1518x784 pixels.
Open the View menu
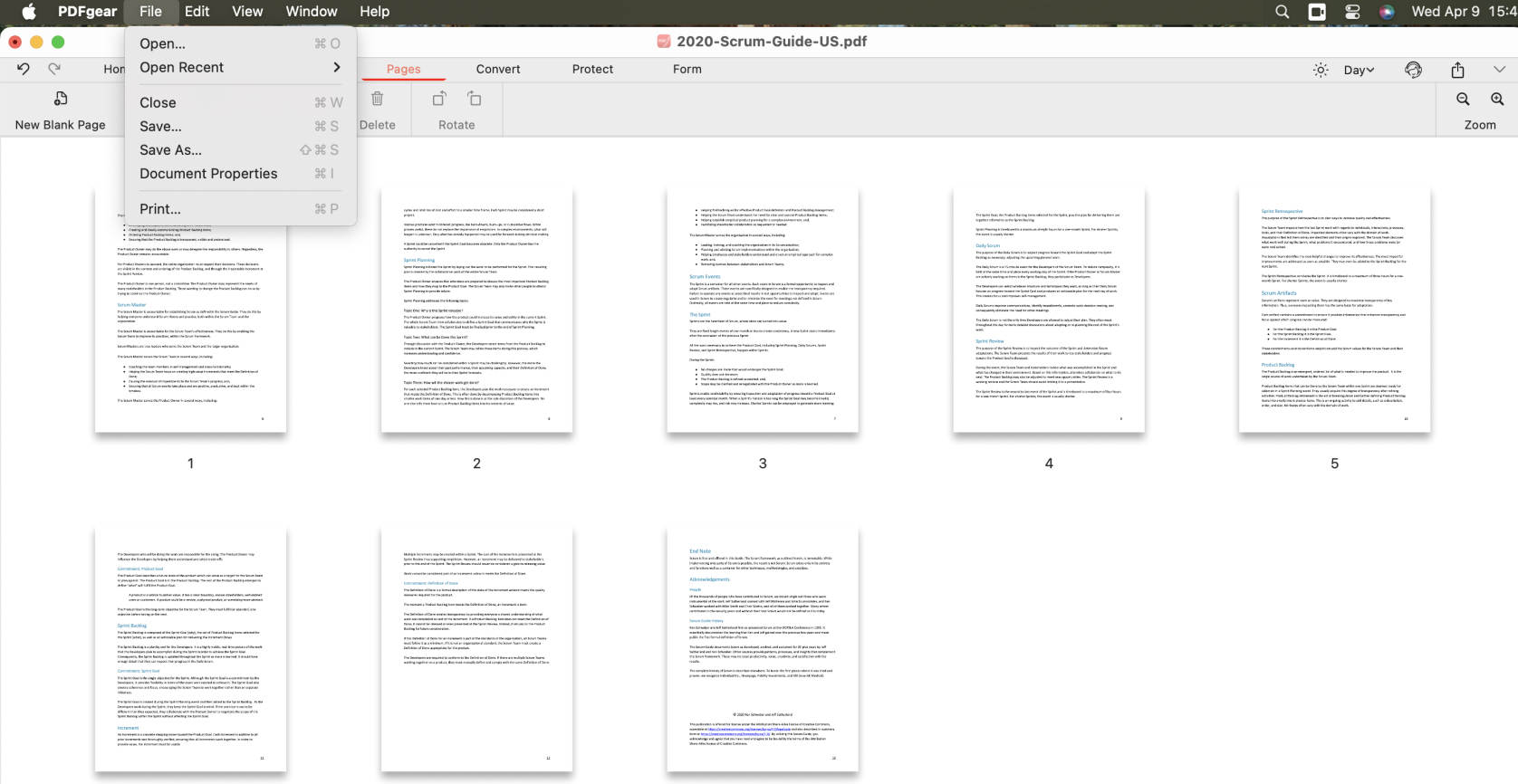pos(247,12)
